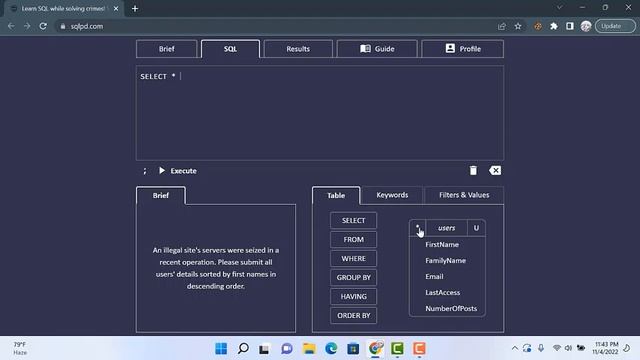Open Task View on taskbar

pos(264,348)
